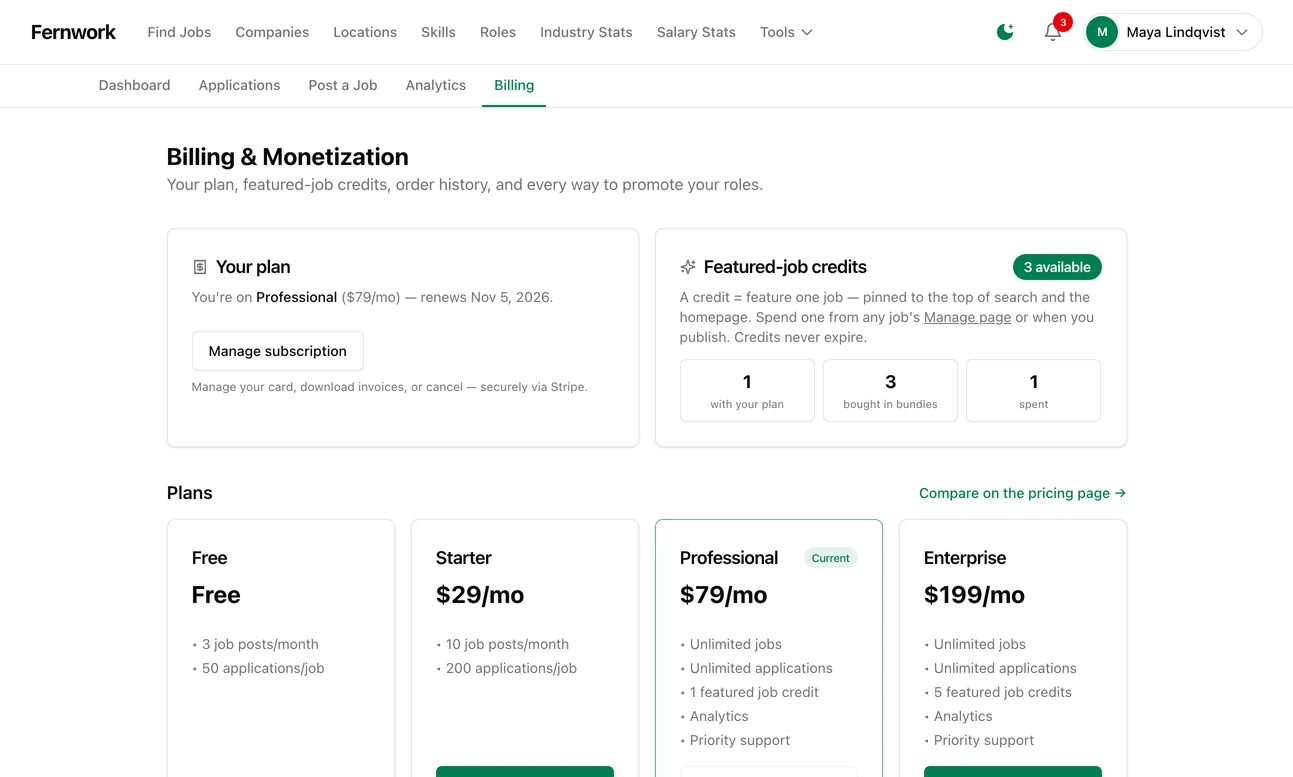Click the sparkle icon beside Featured-job credits

(688, 267)
